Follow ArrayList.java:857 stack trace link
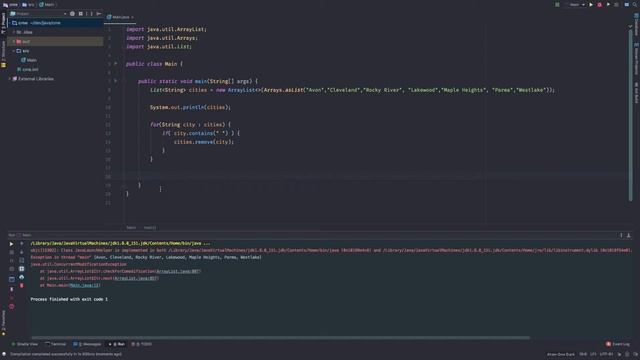Viewport: 640px width, 360px height. (135, 278)
